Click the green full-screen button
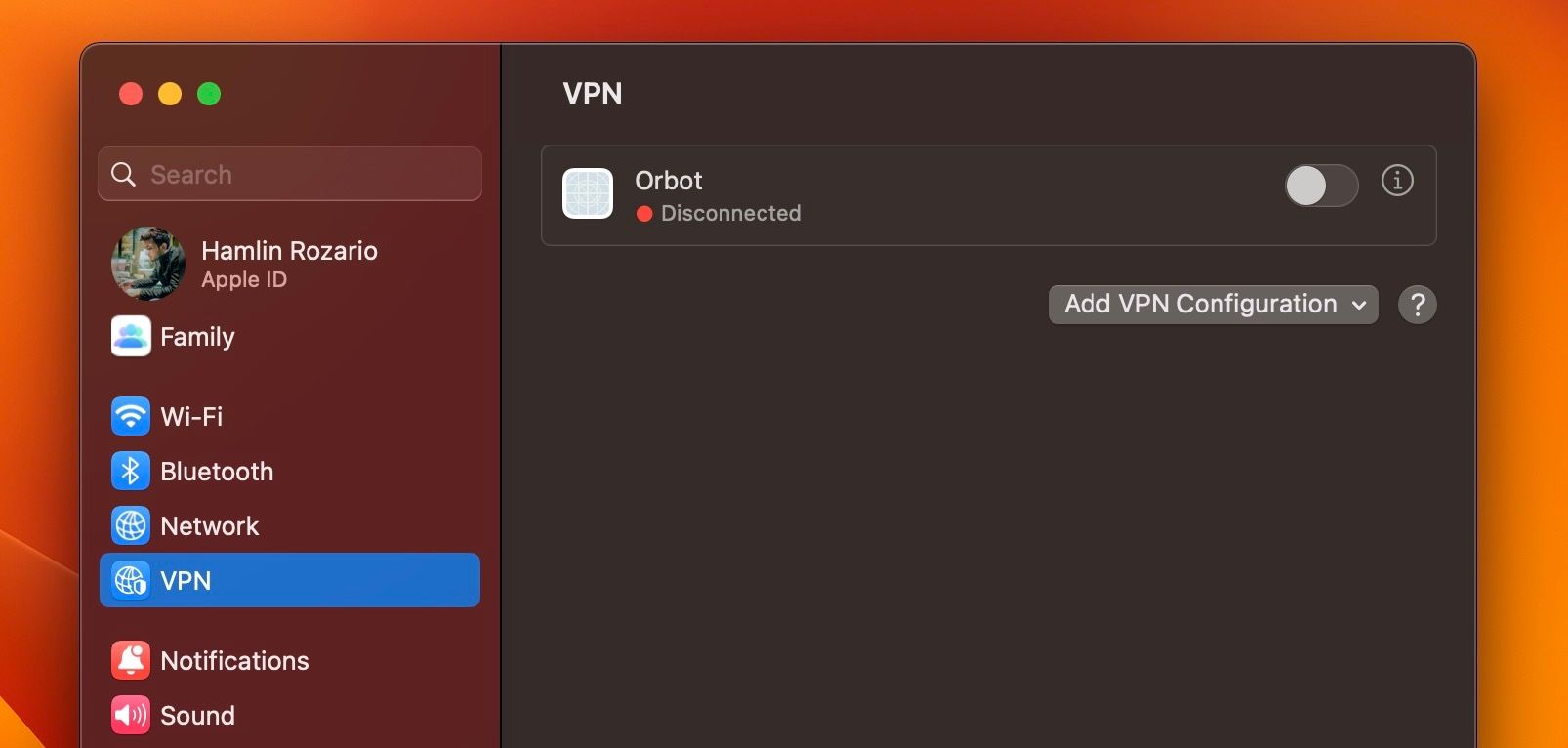Viewport: 1568px width, 748px height. (x=209, y=94)
